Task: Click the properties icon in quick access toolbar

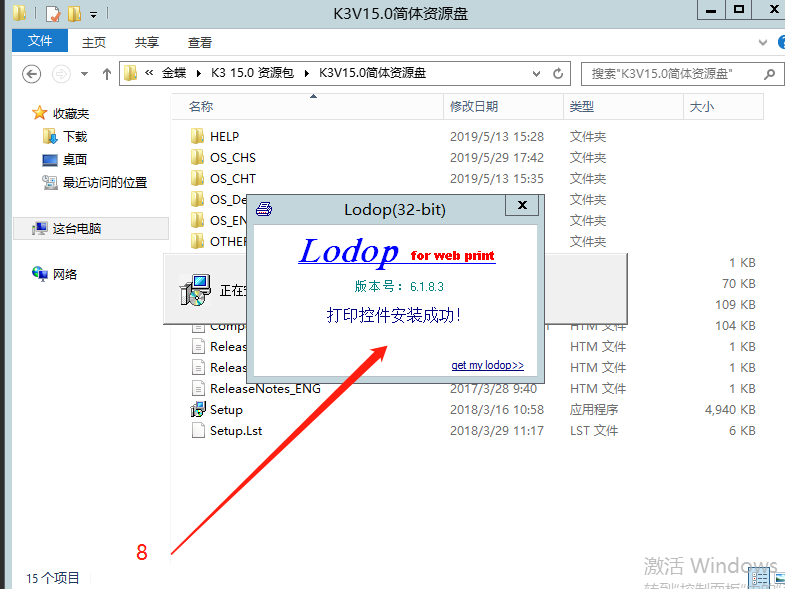Action: [x=53, y=14]
